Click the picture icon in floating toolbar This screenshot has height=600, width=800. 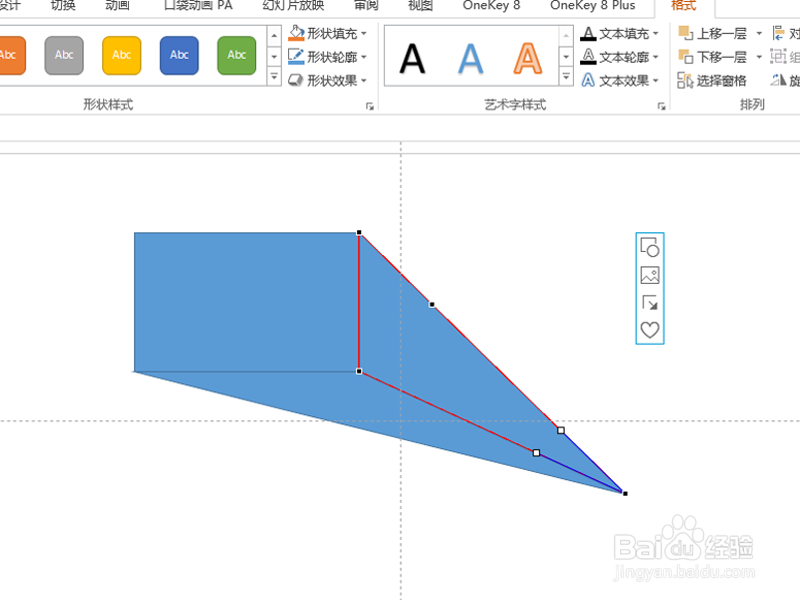(649, 276)
